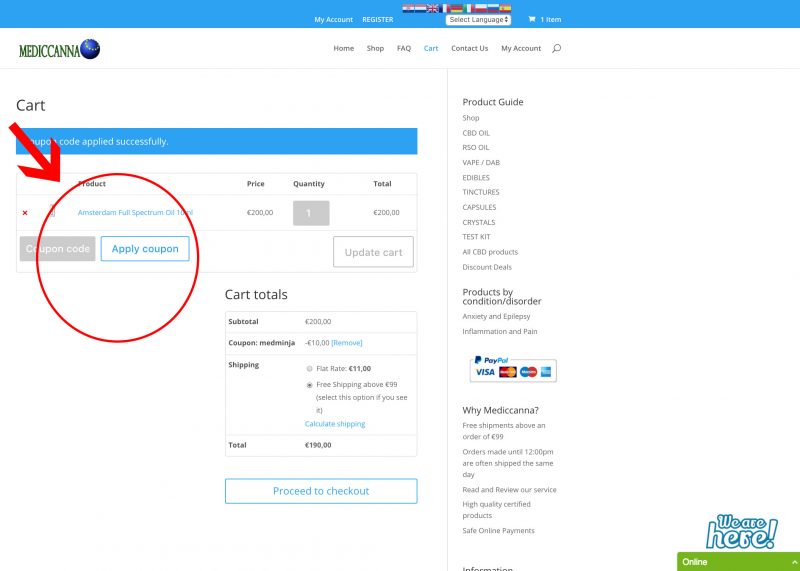Open TEST KIT category link
The height and width of the screenshot is (571, 800).
pyautogui.click(x=476, y=237)
